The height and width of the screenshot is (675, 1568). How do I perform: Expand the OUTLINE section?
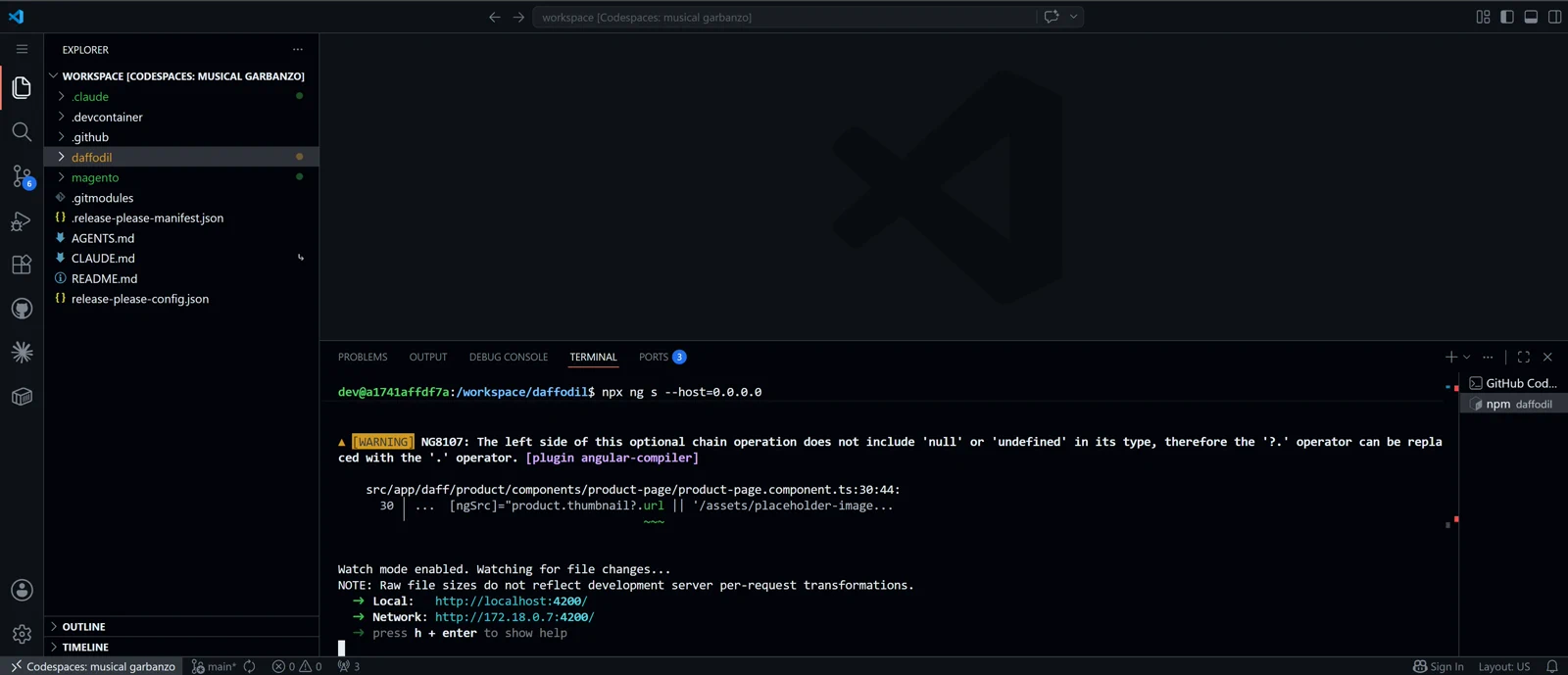[181, 626]
